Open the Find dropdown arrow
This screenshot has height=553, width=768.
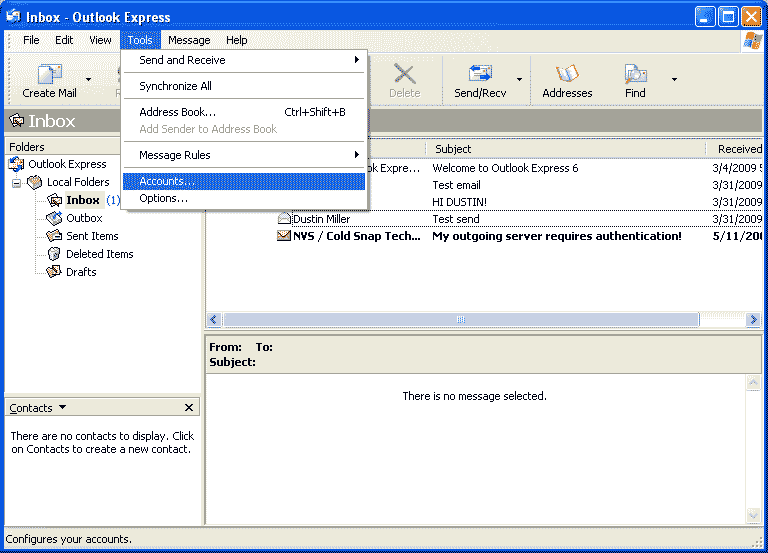pos(674,79)
